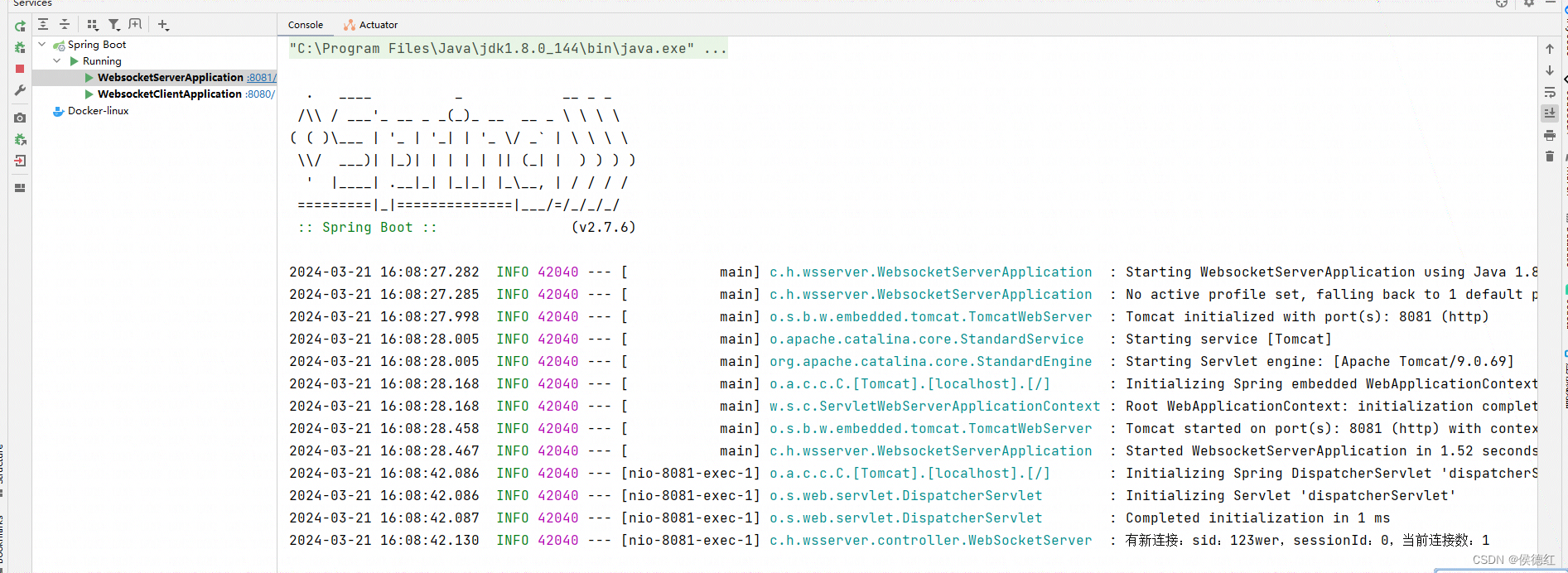Rerun the selected Spring Boot service
1568x573 pixels.
tap(20, 26)
